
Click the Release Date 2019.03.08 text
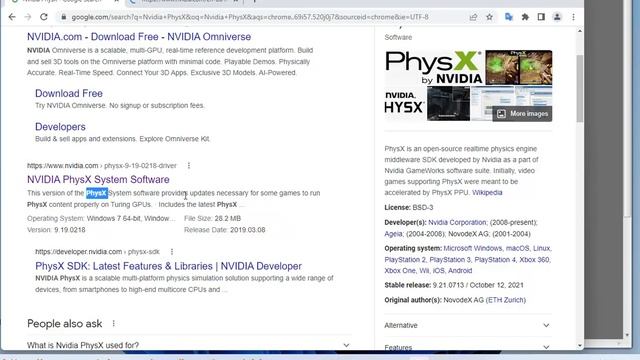tap(224, 230)
